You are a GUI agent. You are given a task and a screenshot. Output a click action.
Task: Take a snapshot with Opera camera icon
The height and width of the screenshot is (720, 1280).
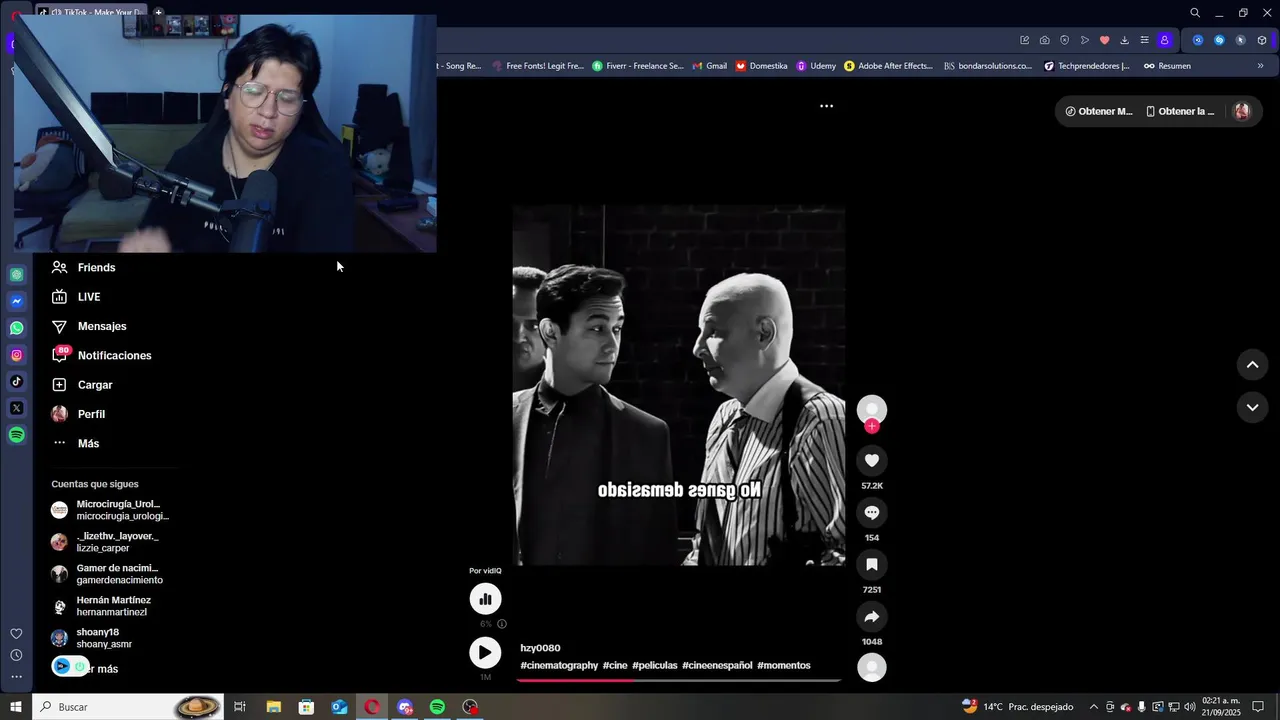1044,40
